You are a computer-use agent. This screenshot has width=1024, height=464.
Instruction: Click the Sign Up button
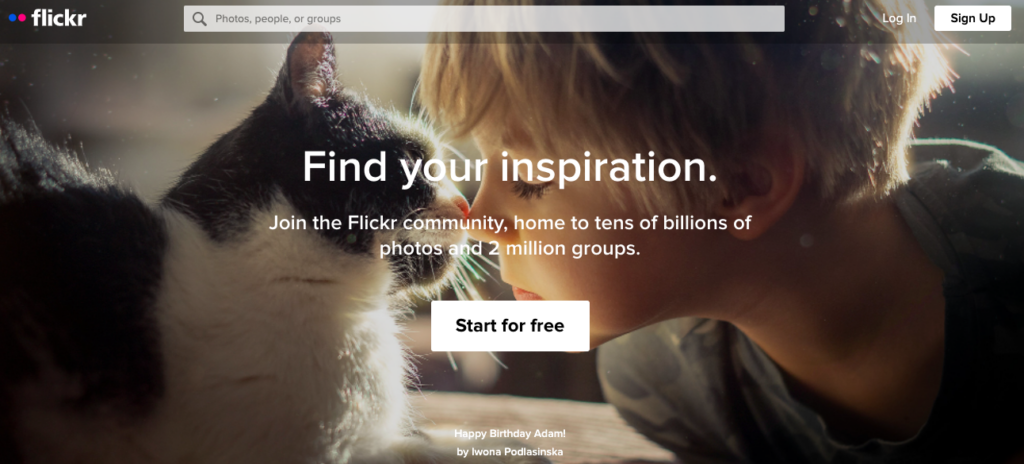[x=972, y=18]
